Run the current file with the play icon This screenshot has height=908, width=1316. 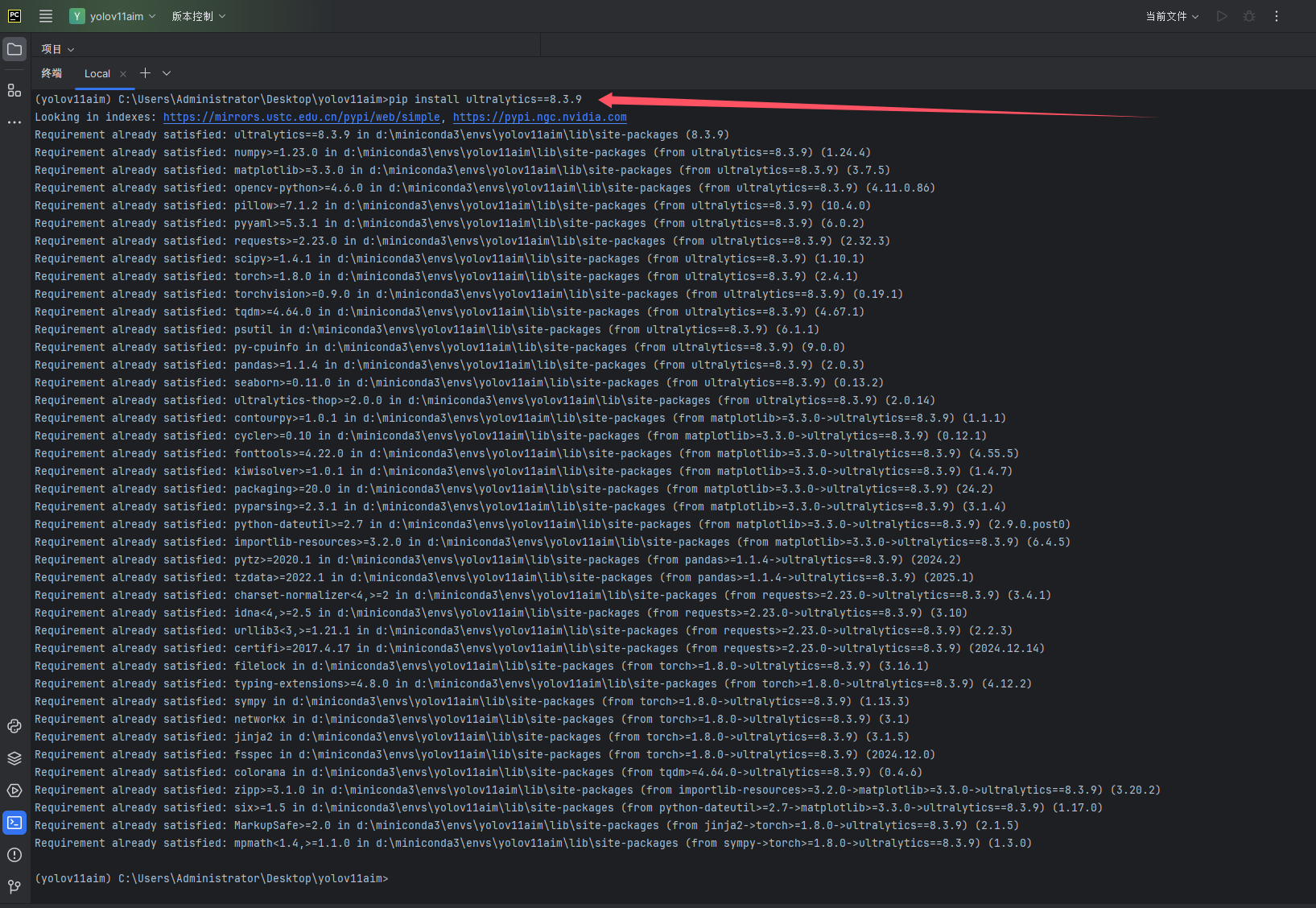click(x=1220, y=15)
